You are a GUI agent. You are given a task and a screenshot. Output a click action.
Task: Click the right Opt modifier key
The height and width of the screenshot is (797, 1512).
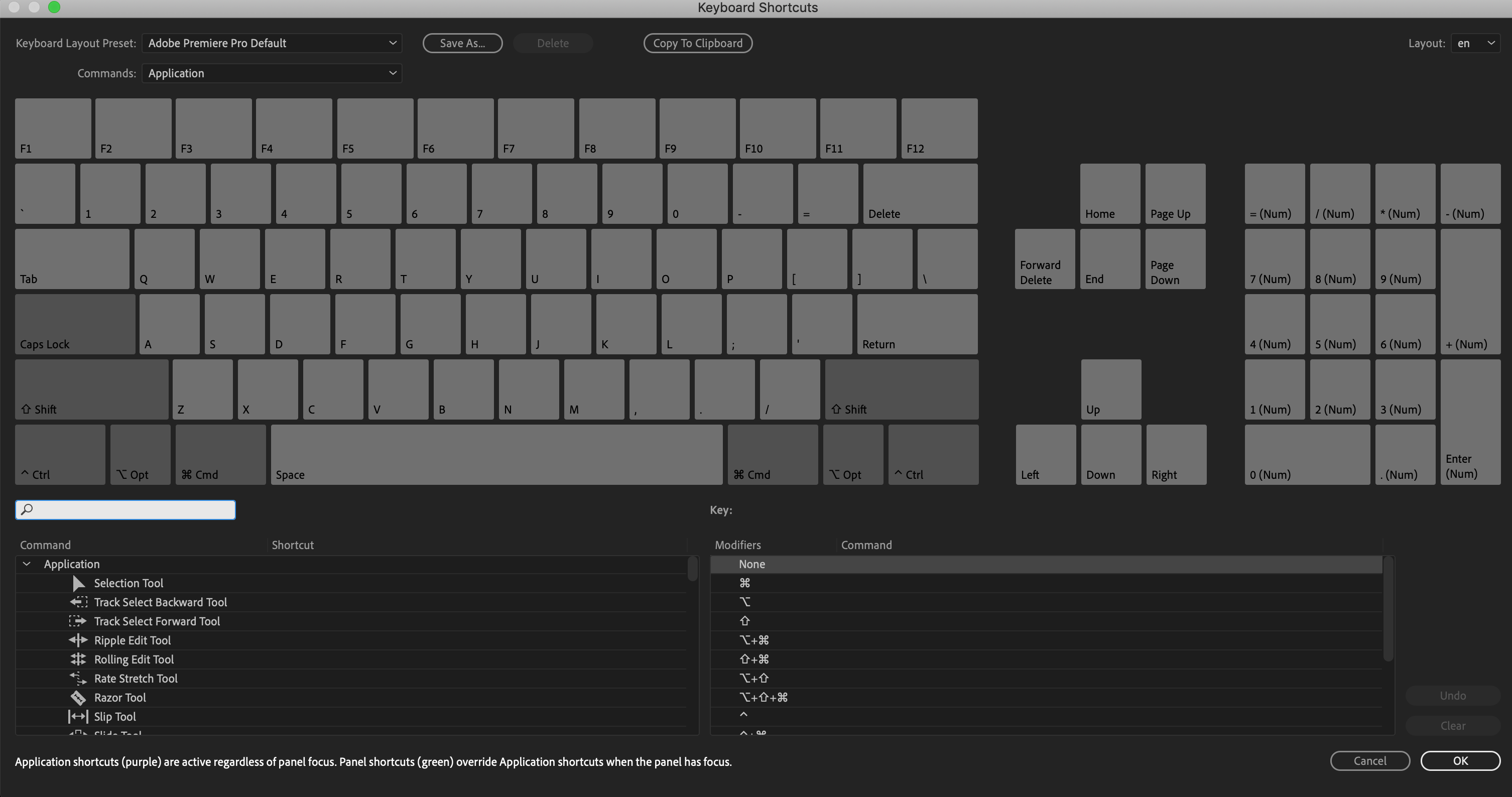pyautogui.click(x=853, y=454)
